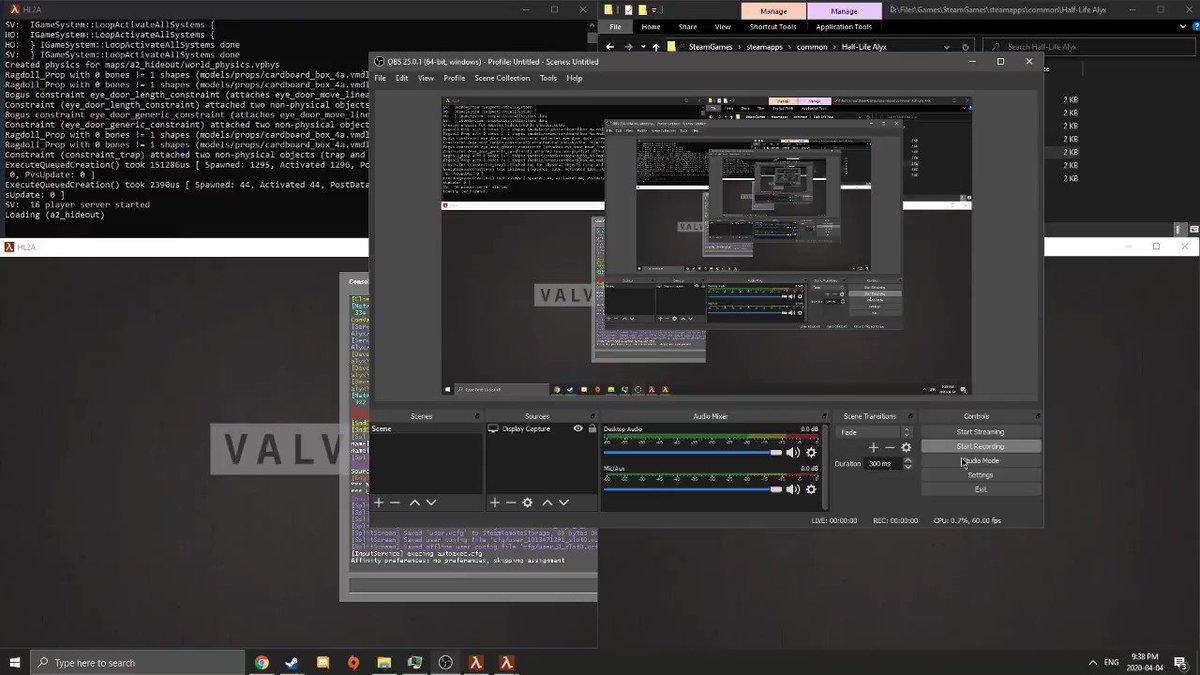Open OBS View menu
Viewport: 1200px width, 675px height.
pyautogui.click(x=426, y=78)
